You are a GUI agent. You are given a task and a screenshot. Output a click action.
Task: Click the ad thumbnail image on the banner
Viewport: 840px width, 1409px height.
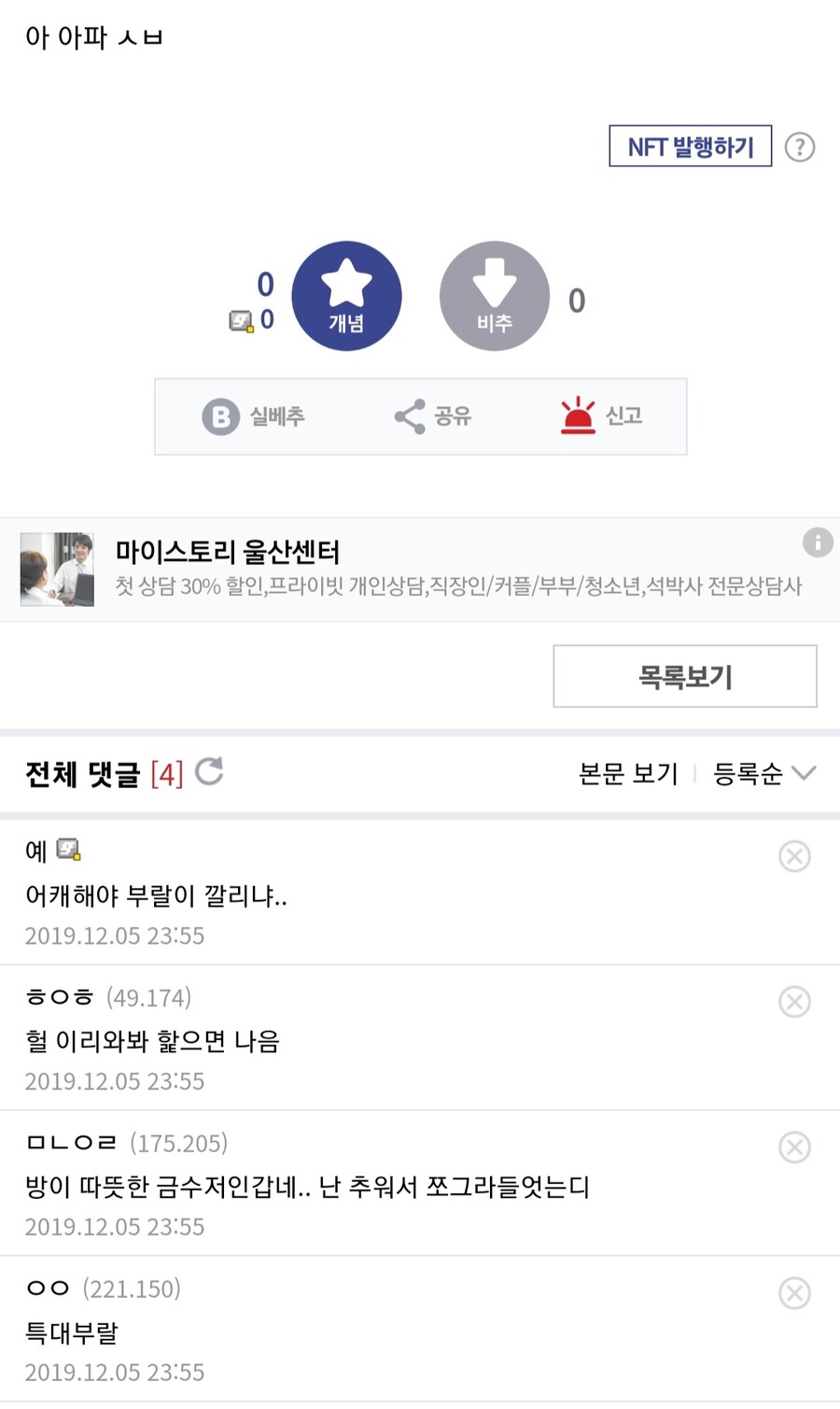click(57, 569)
